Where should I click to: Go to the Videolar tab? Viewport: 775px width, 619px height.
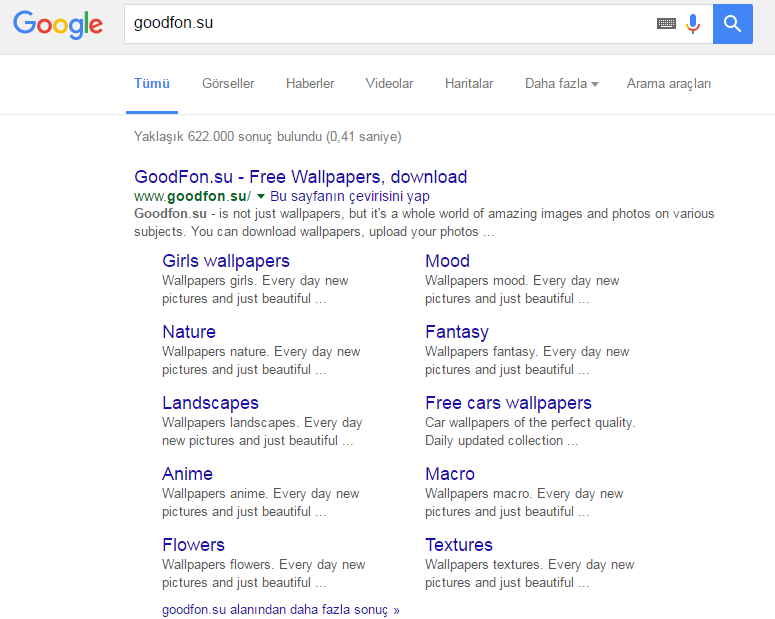point(389,84)
